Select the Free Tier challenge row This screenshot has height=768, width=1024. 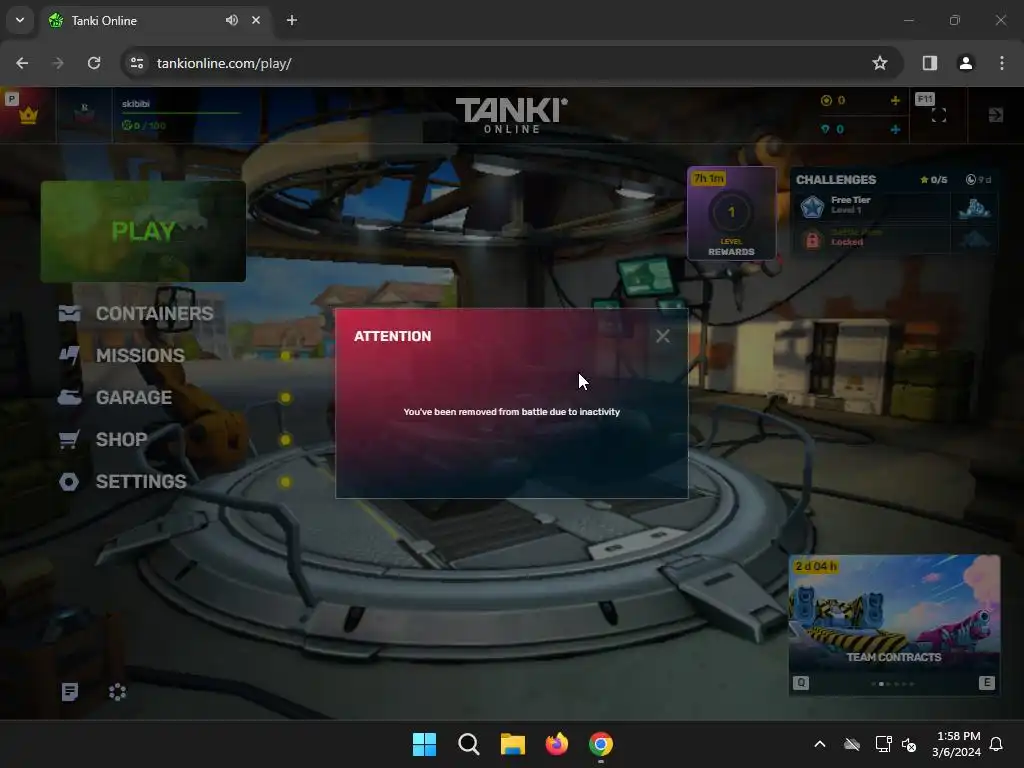[893, 206]
